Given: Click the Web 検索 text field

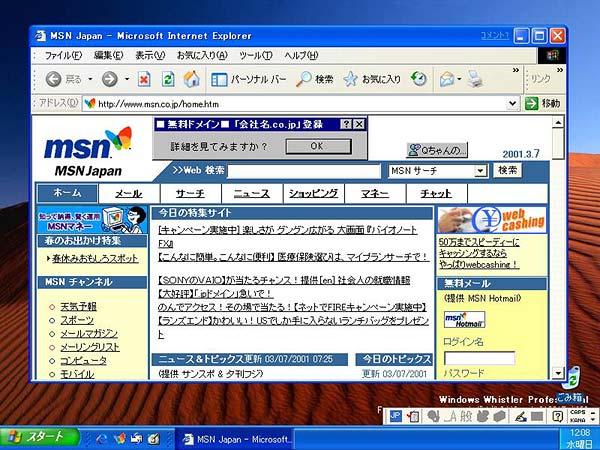Looking at the screenshot, I should click(x=304, y=171).
